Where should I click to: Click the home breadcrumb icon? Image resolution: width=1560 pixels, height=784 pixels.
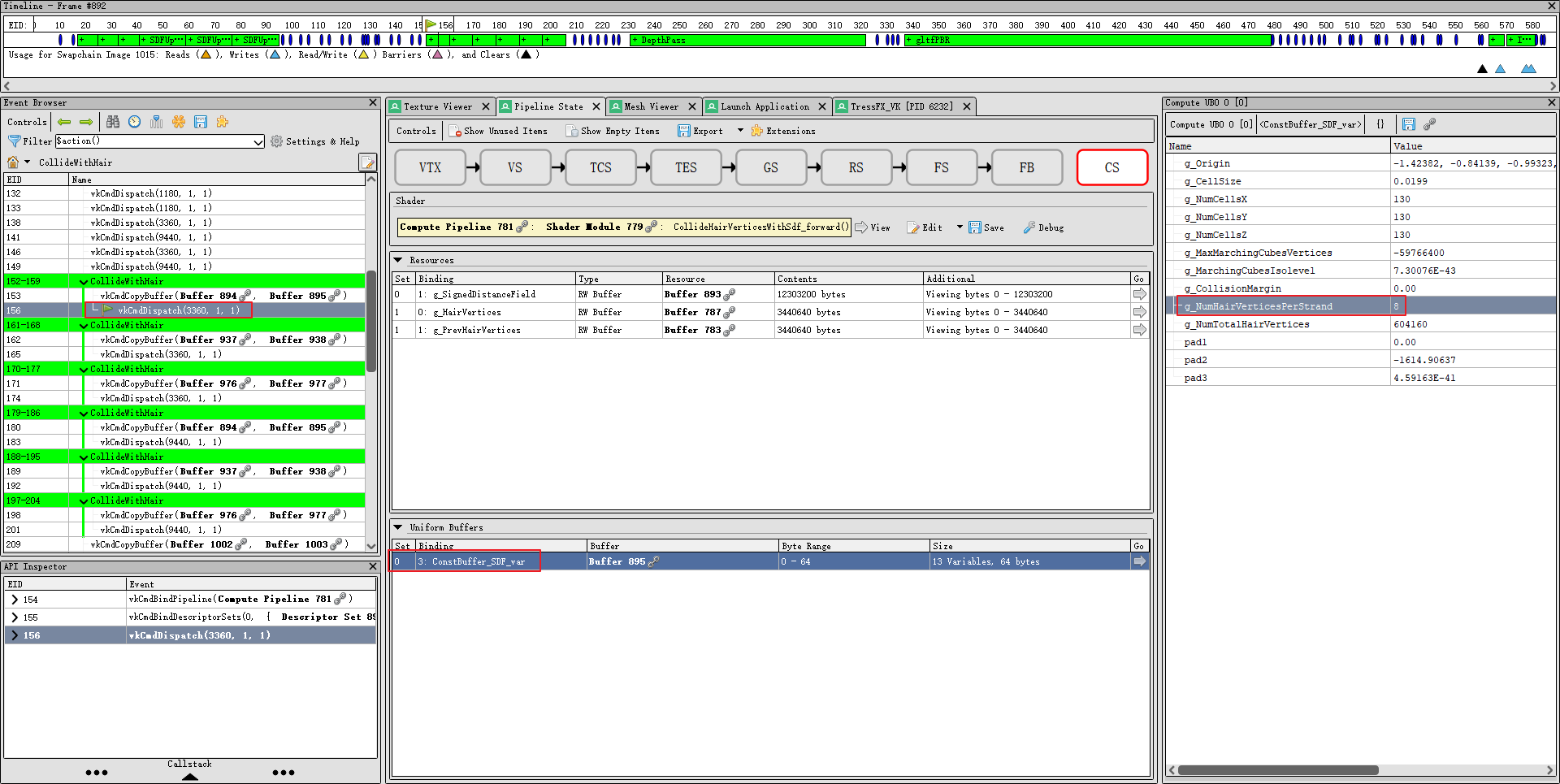coord(13,162)
